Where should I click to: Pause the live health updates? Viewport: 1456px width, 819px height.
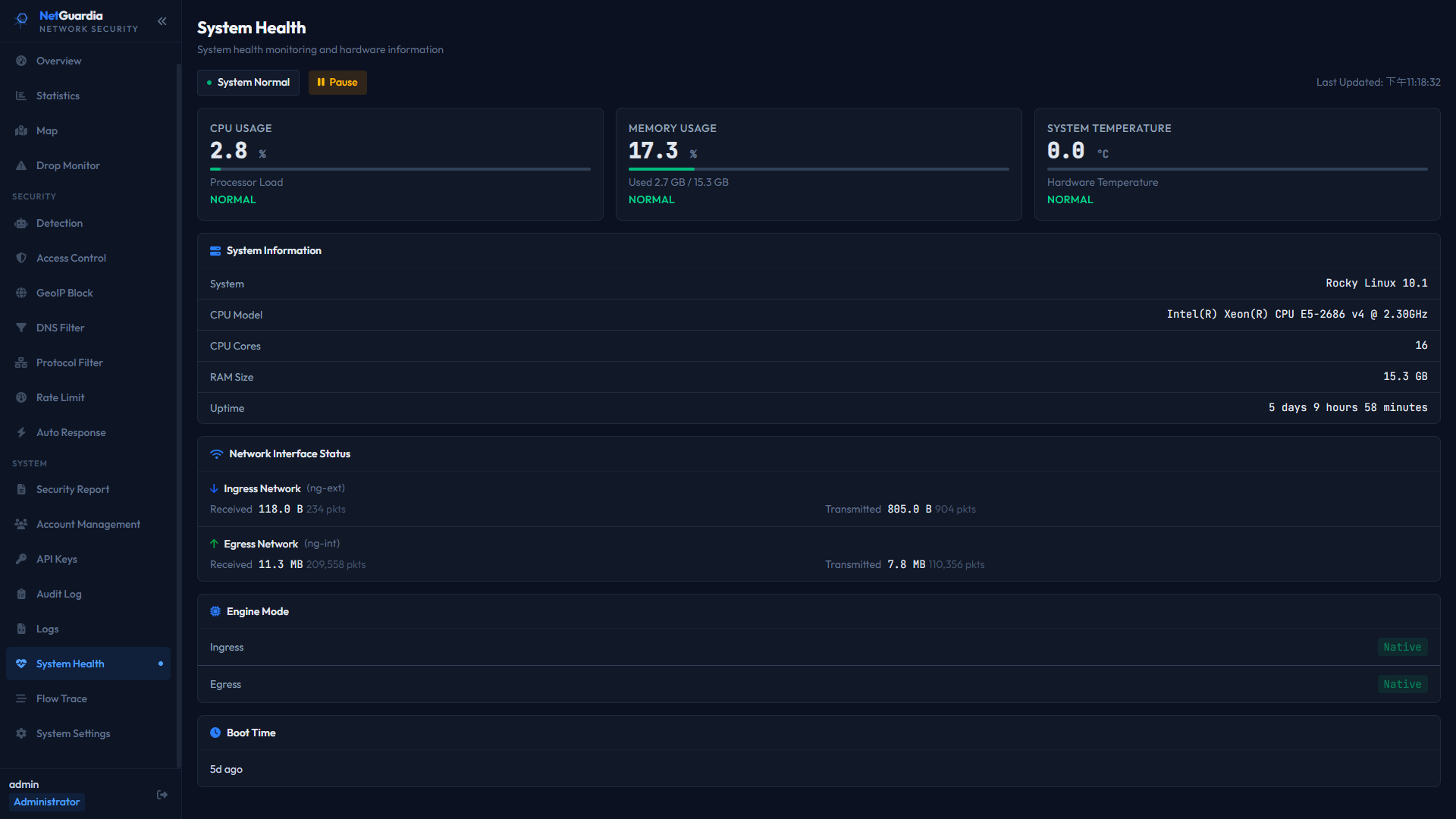(x=337, y=83)
